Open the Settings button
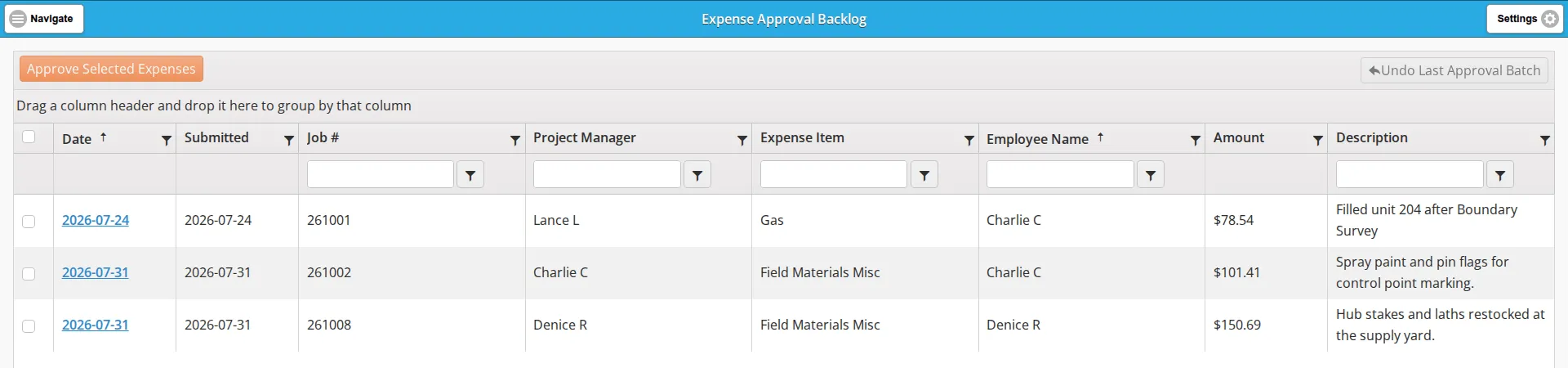Viewport: 1568px width, 368px height. 1525,19
